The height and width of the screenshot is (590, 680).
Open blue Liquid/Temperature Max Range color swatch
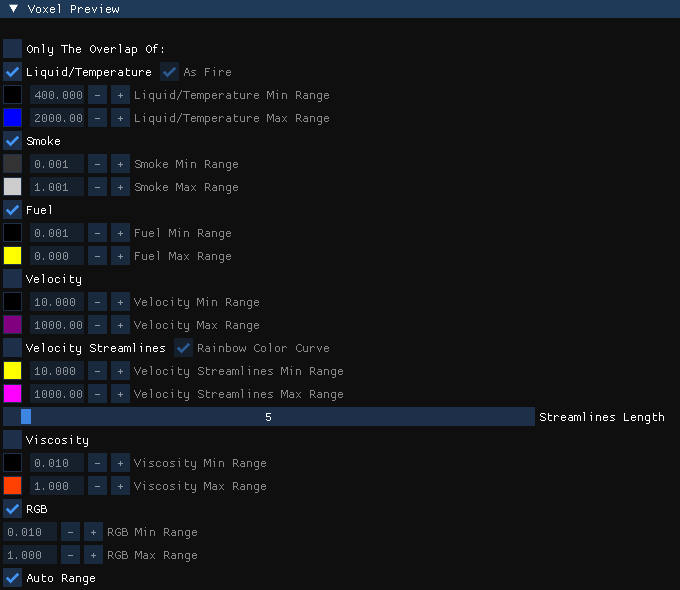[x=13, y=118]
